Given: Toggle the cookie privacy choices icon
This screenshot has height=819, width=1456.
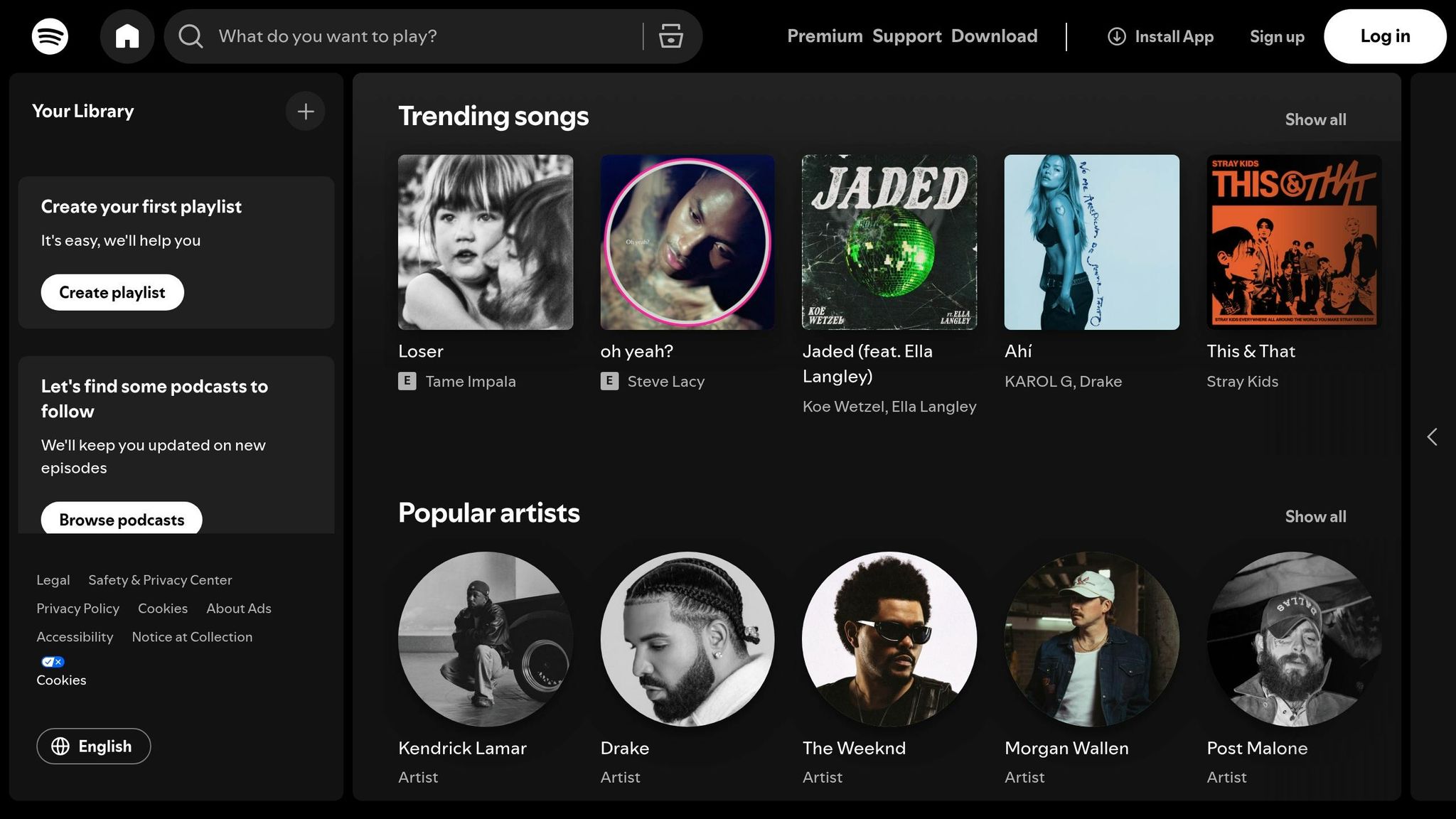Looking at the screenshot, I should pyautogui.click(x=53, y=662).
